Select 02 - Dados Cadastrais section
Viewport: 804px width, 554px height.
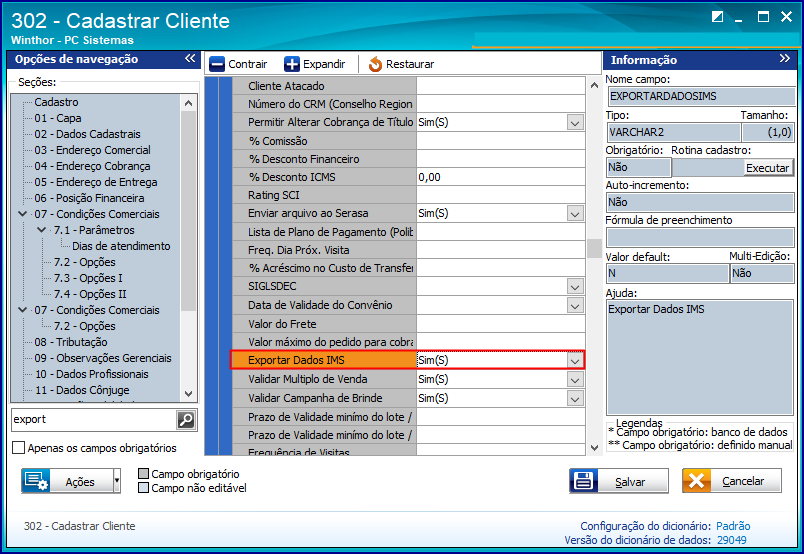tap(87, 134)
